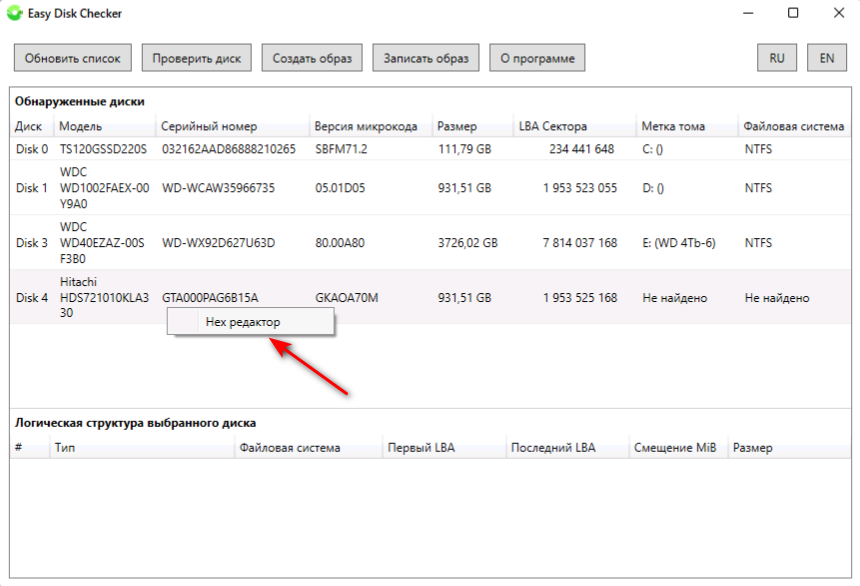Click the LBA Сектора column header
The image size is (860, 586).
553,127
